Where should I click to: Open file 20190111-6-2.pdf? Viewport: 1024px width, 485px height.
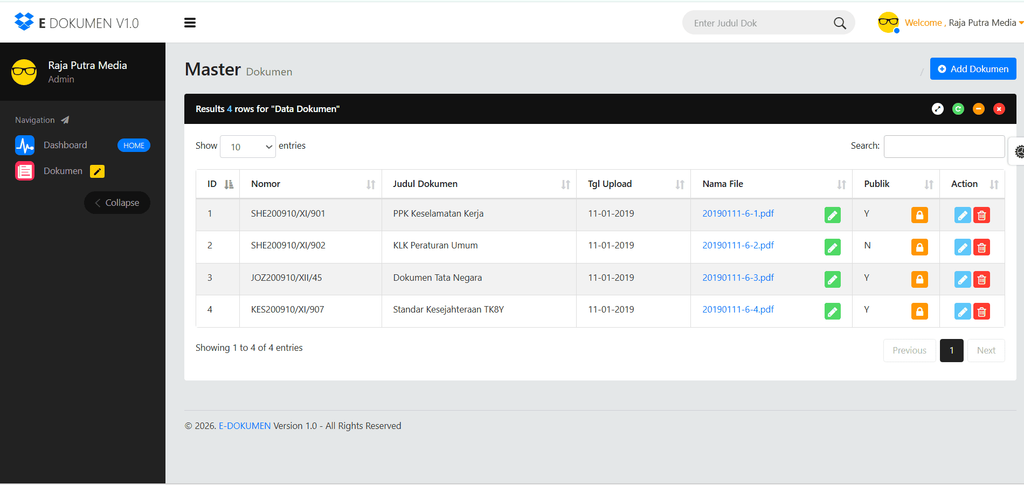[738, 245]
